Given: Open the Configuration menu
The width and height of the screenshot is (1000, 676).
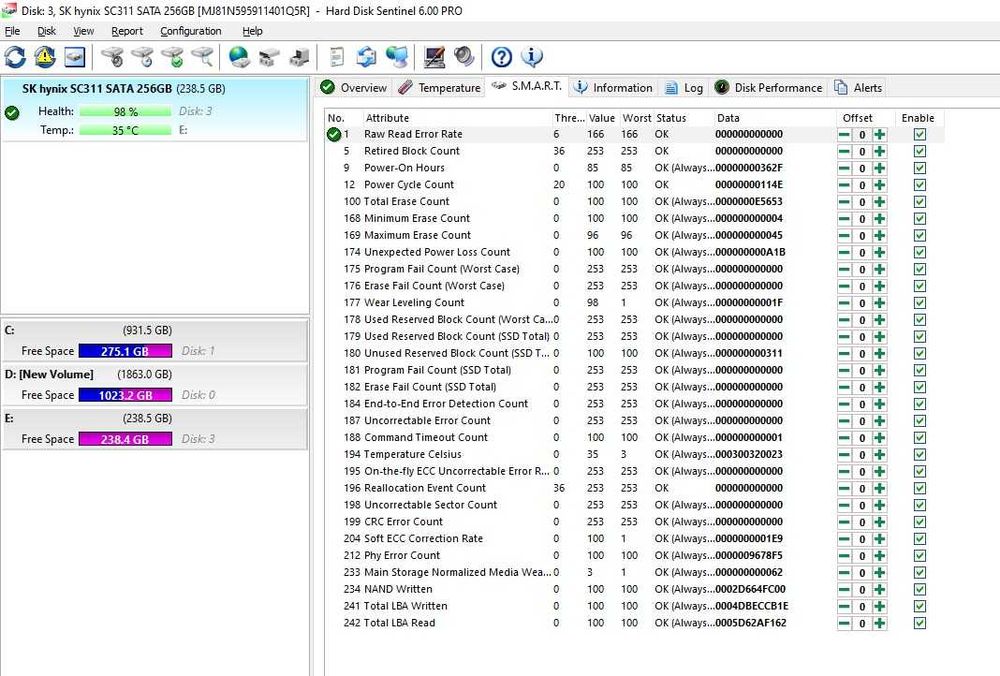Looking at the screenshot, I should 191,31.
